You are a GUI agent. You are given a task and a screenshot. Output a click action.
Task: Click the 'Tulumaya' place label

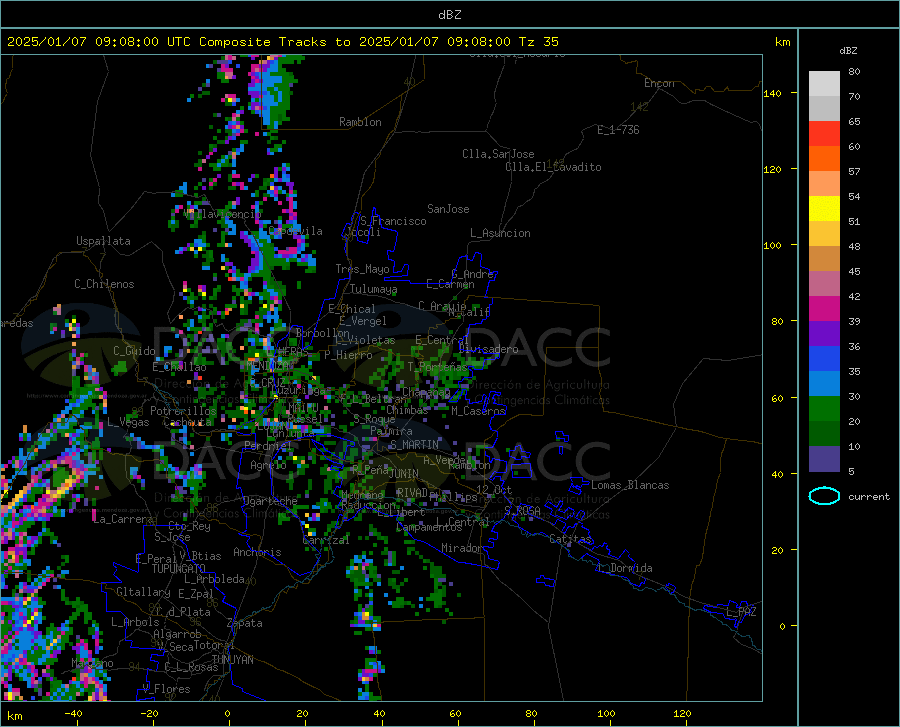tap(374, 289)
